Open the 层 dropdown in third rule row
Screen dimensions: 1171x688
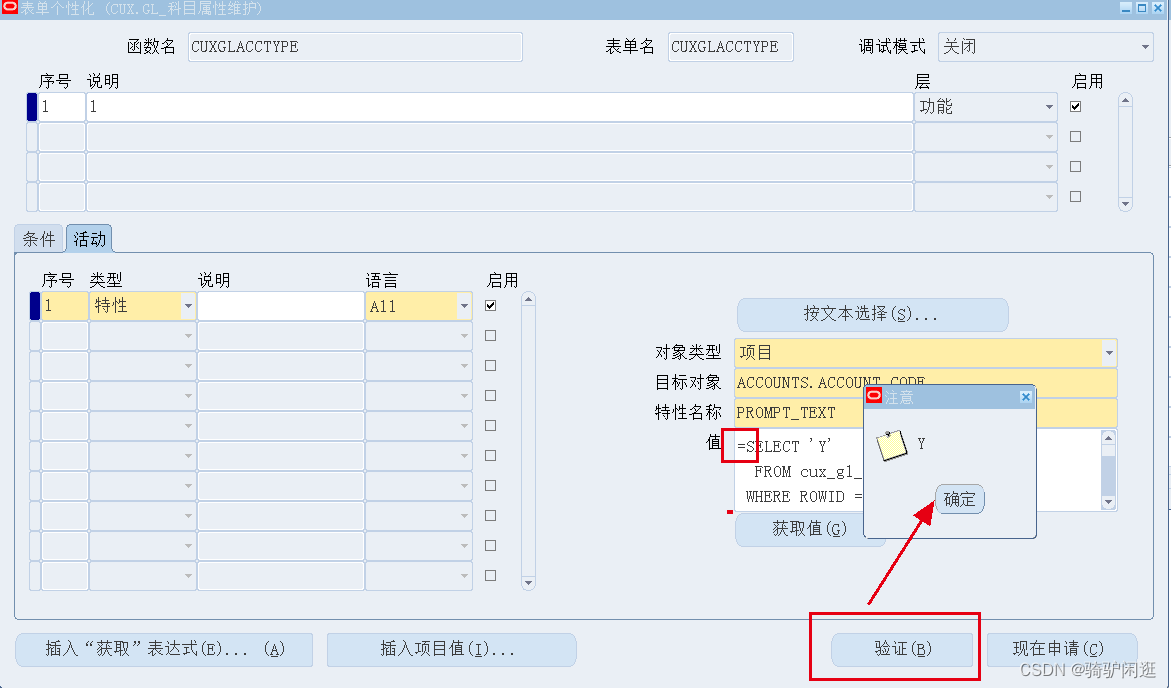[x=1049, y=167]
